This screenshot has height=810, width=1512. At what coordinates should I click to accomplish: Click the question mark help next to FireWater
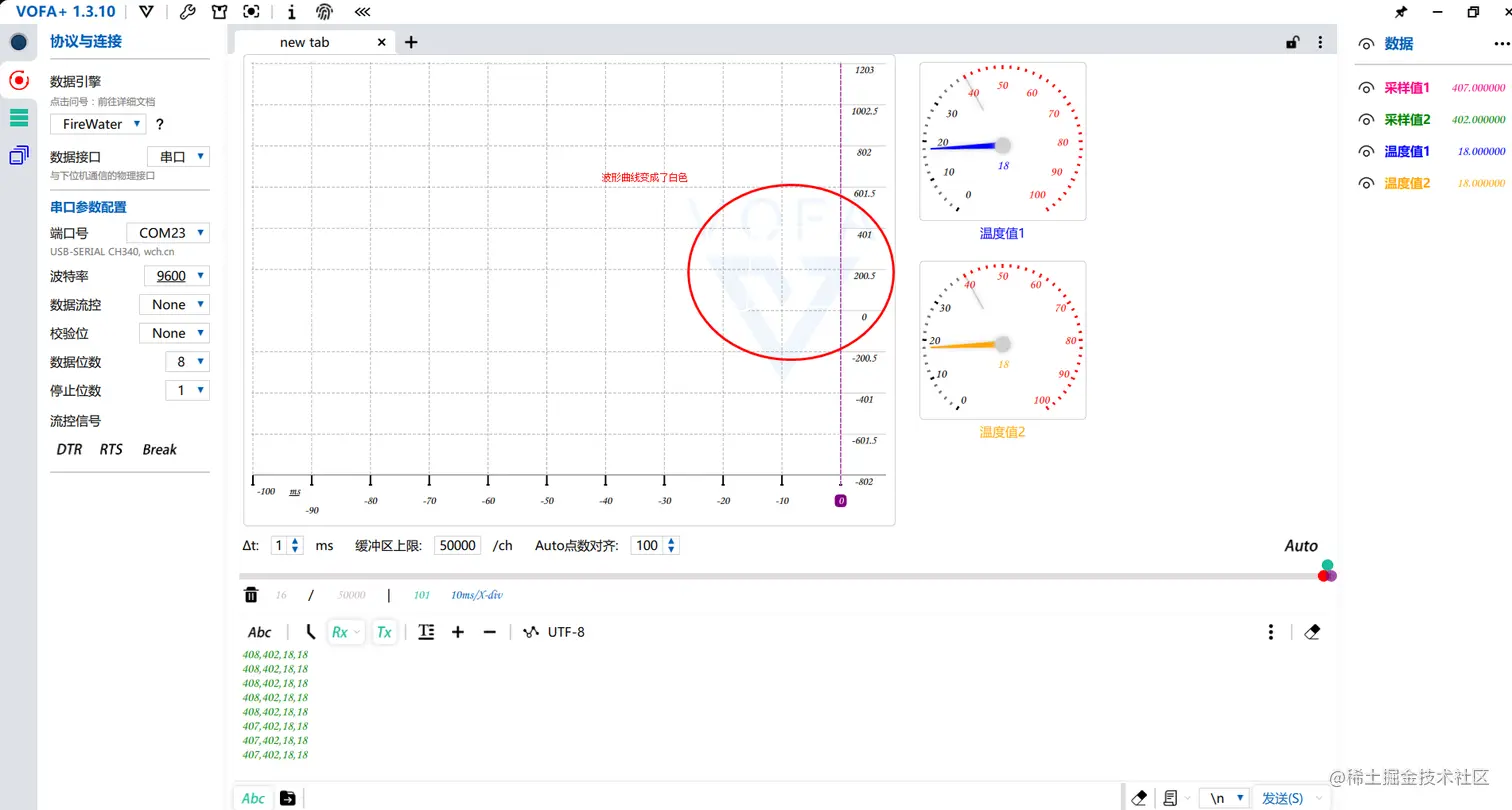159,125
